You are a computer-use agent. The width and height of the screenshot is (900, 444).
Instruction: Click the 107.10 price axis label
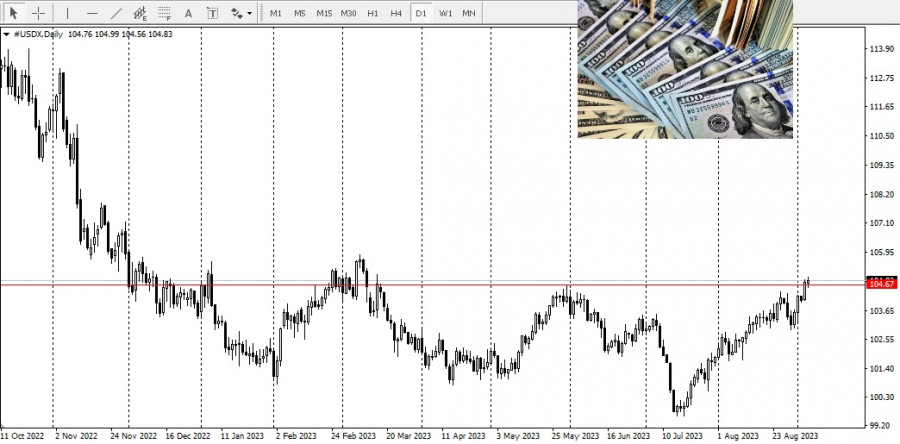(x=882, y=223)
